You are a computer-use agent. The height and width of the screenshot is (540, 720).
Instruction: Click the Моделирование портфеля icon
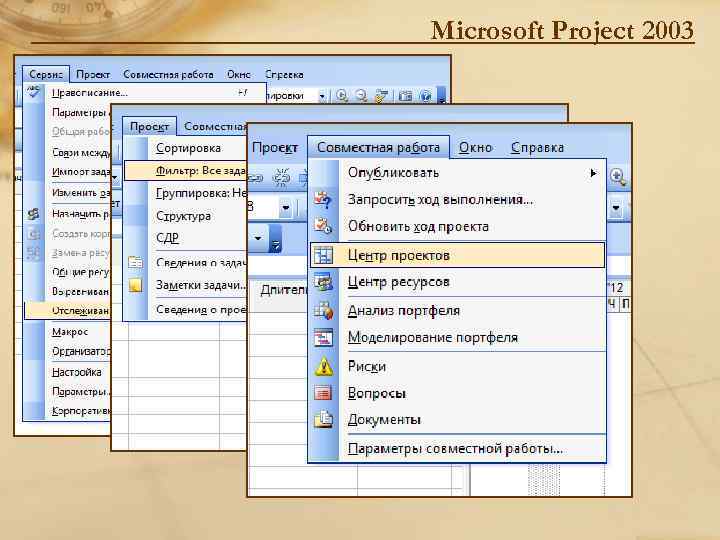point(323,338)
